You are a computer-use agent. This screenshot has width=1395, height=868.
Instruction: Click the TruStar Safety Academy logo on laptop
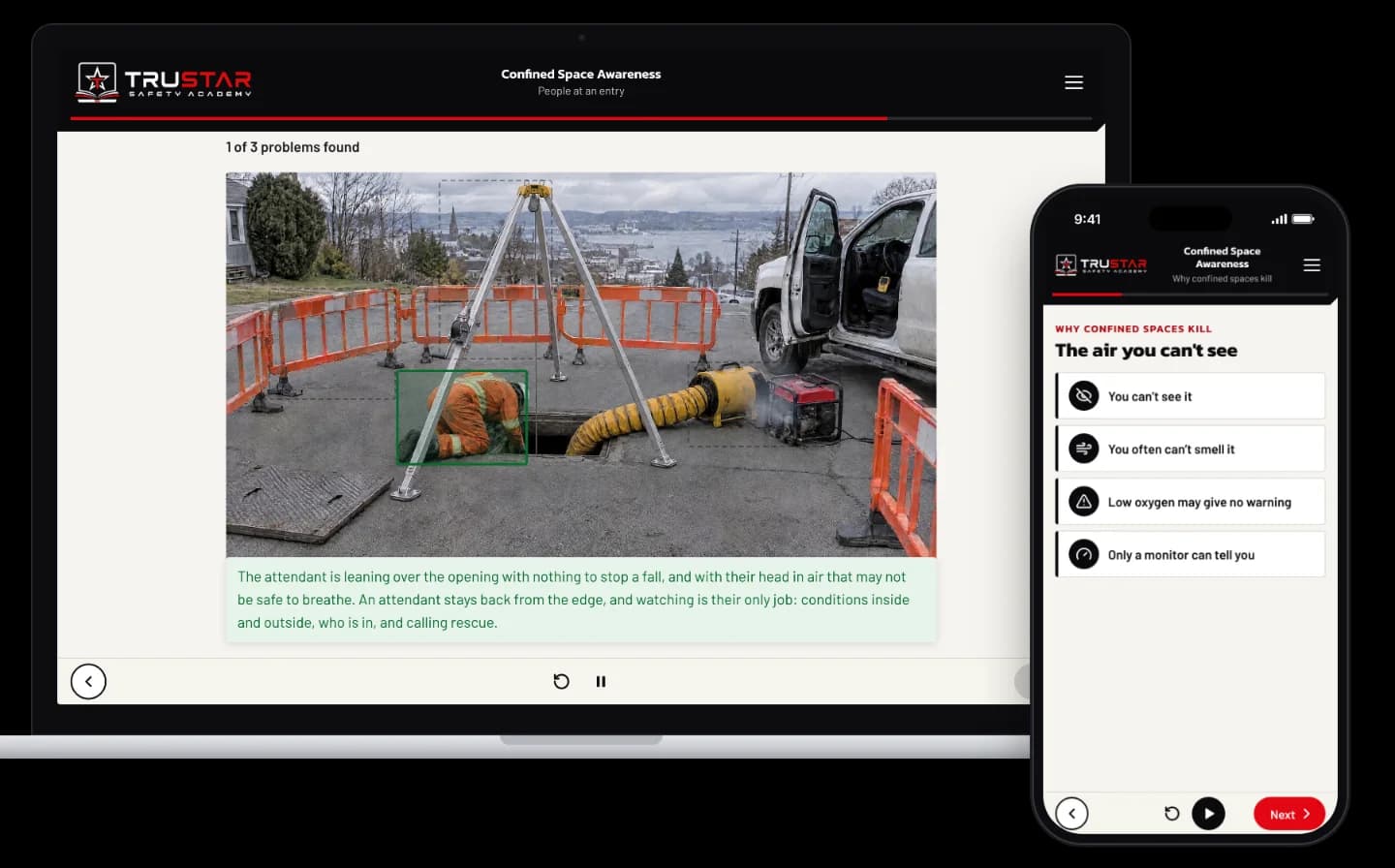[x=165, y=81]
